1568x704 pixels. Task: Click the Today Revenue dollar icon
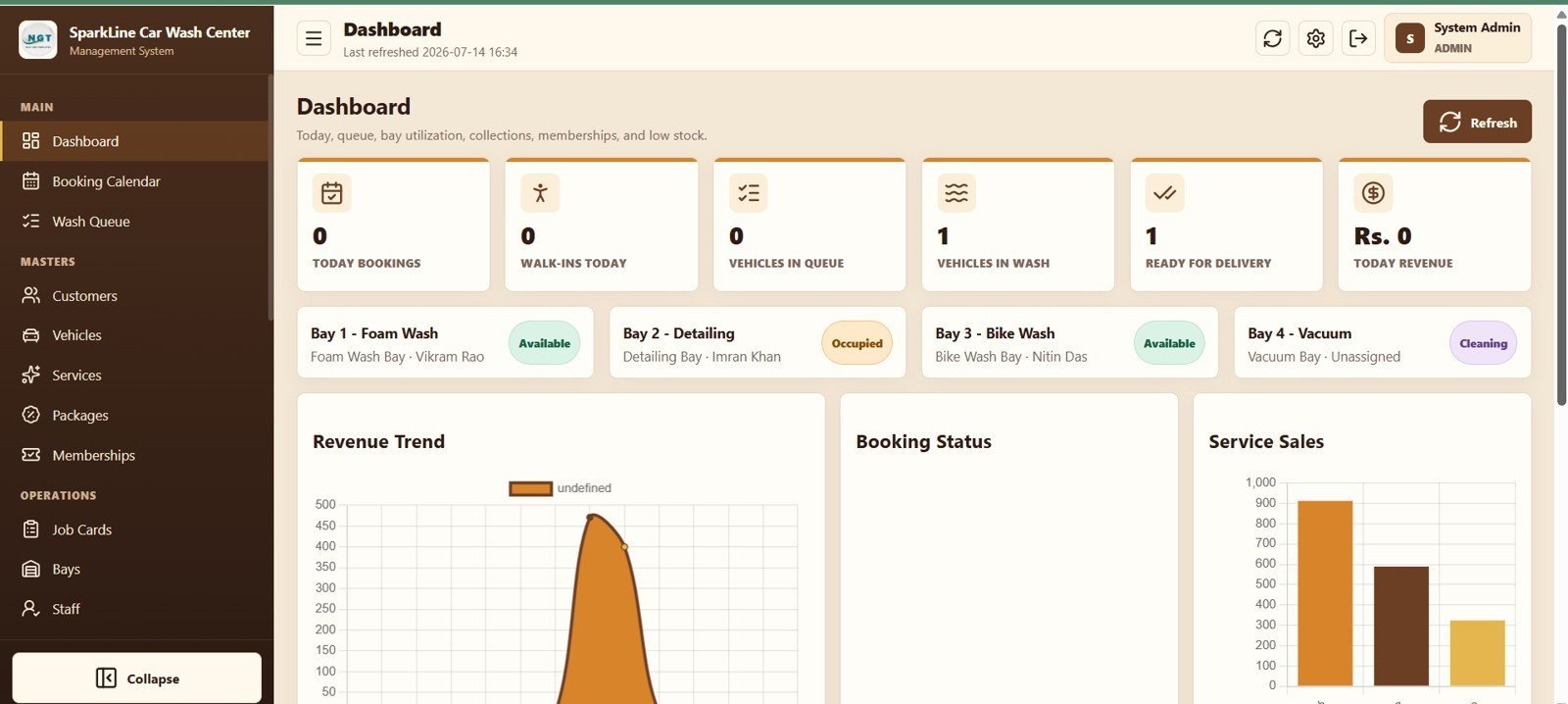1373,193
